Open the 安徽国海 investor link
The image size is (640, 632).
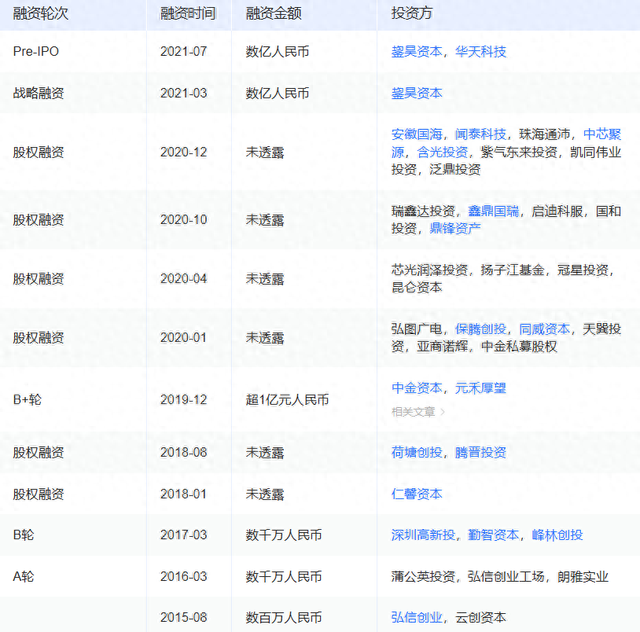click(x=417, y=134)
